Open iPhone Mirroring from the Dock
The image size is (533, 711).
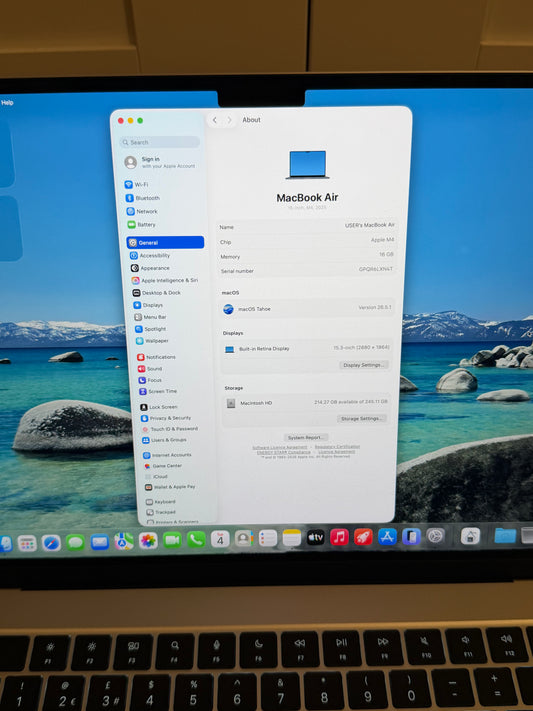click(411, 537)
